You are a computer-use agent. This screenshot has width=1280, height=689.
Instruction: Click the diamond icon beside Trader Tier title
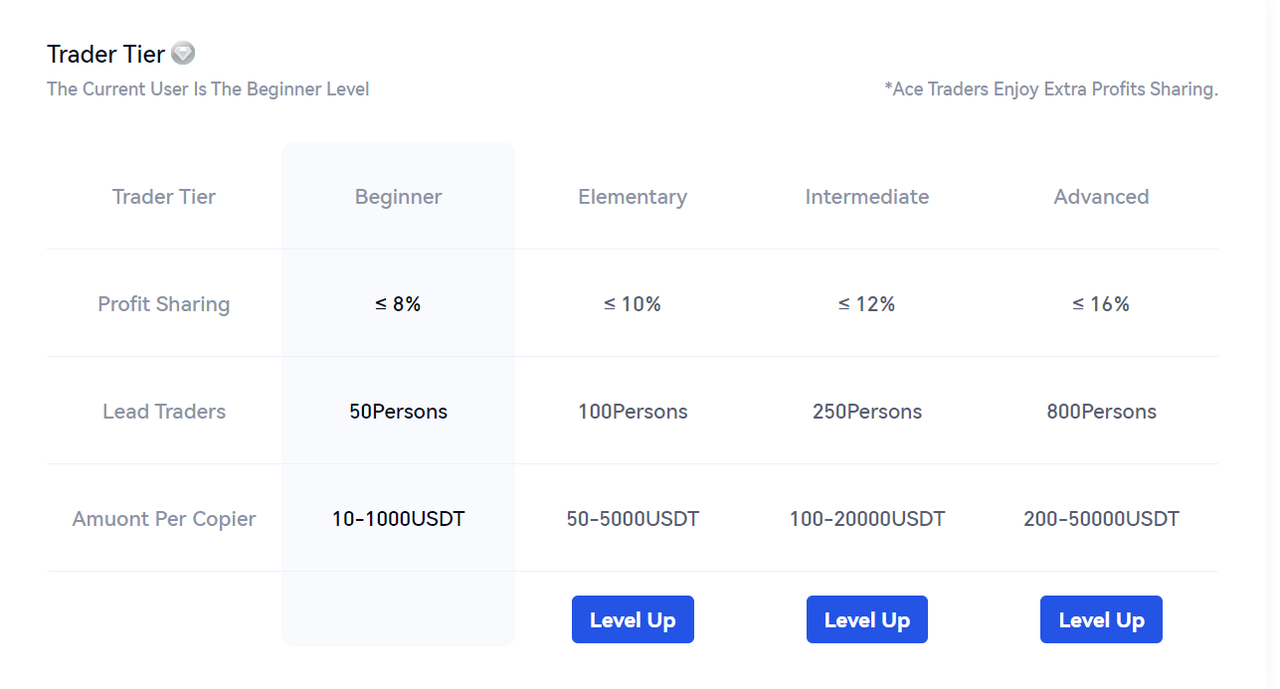(x=183, y=53)
